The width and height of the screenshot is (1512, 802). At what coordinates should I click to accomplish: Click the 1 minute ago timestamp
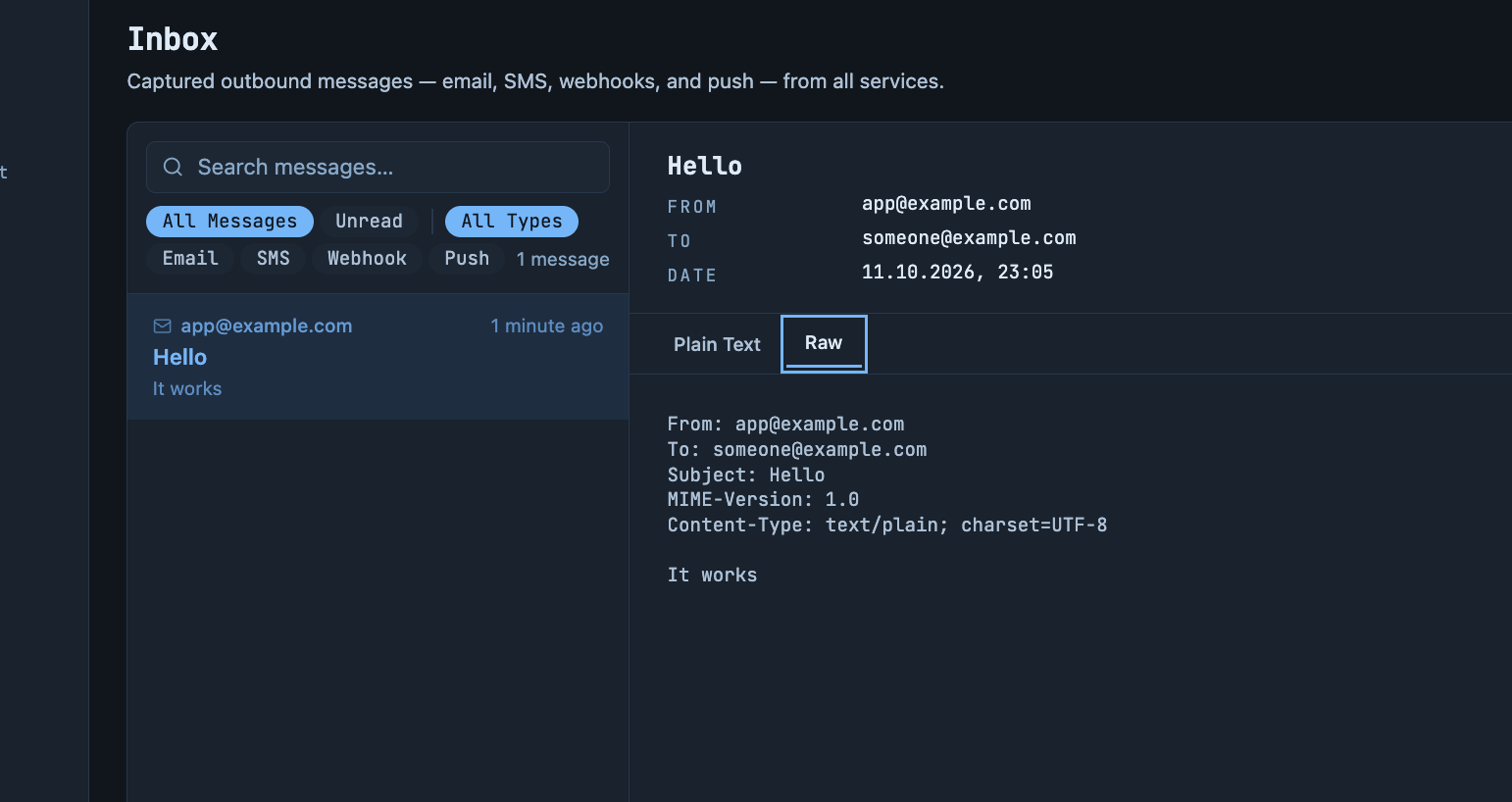pos(547,326)
